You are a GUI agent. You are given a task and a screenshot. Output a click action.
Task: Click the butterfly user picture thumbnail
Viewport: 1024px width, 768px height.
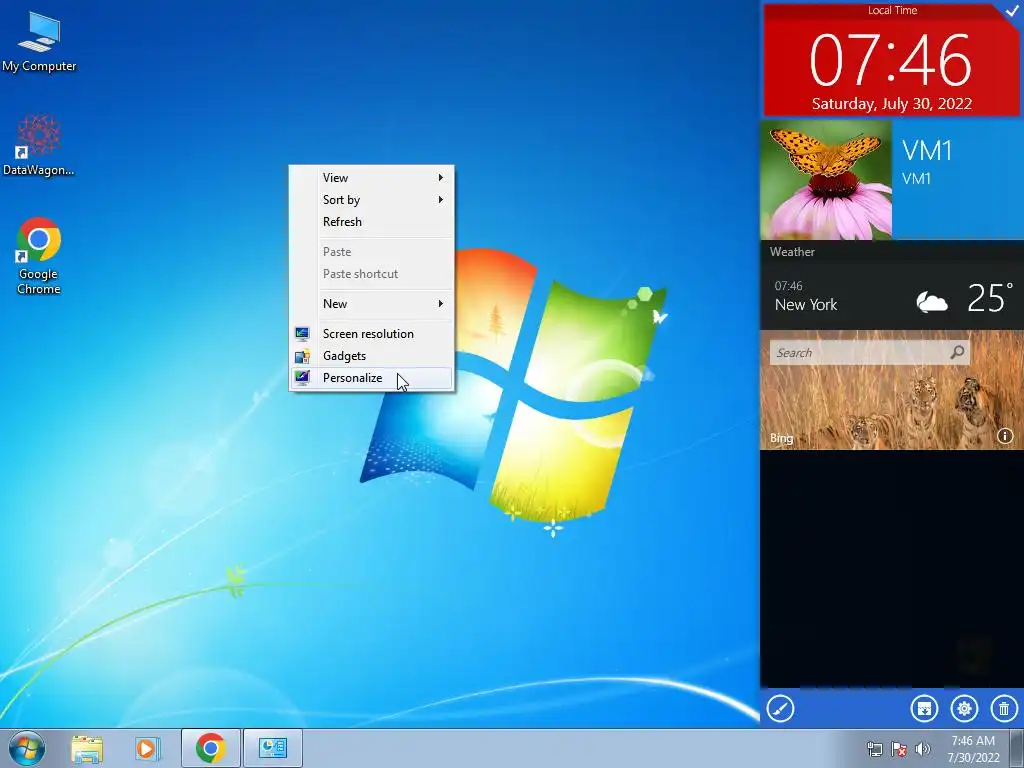coord(826,180)
